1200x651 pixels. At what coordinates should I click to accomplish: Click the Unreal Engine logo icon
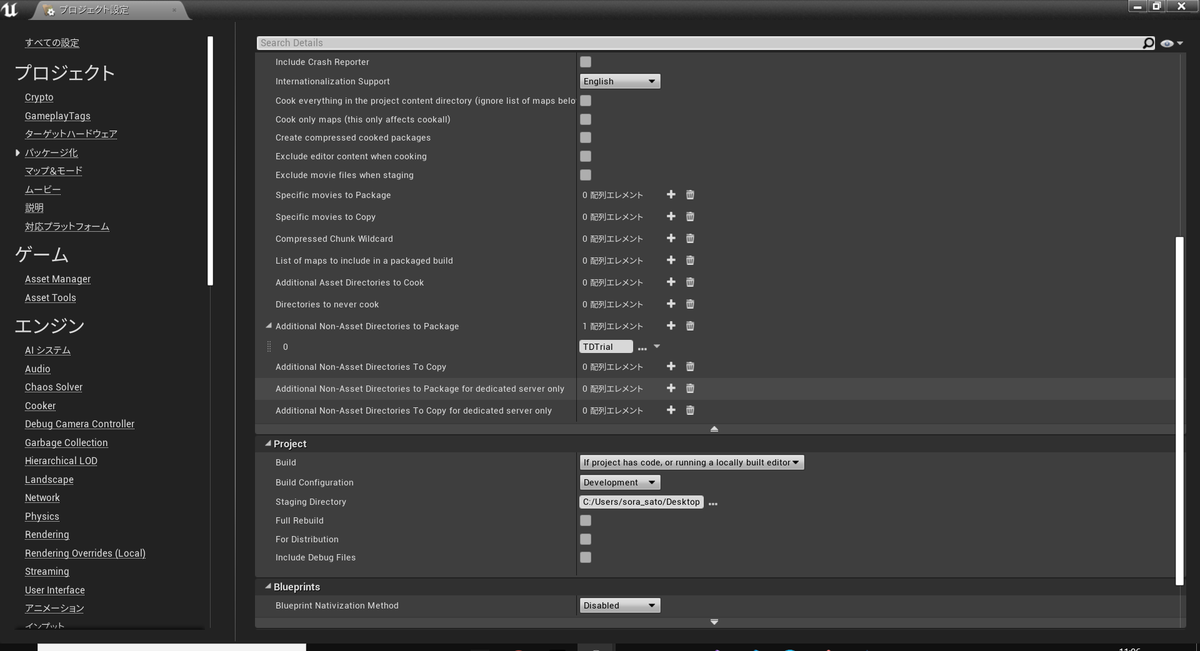[10, 9]
